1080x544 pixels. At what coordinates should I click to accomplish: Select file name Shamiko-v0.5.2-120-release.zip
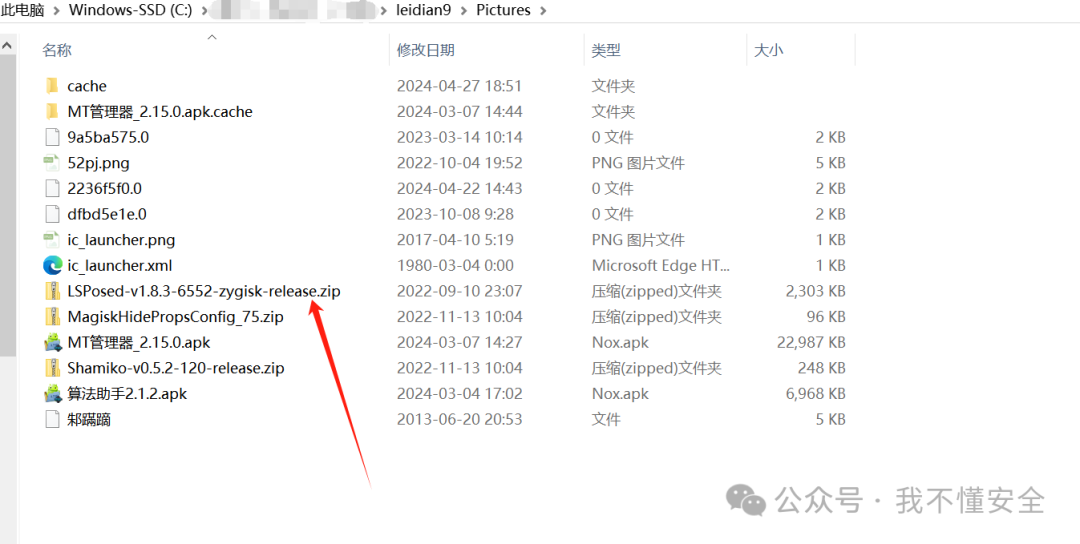176,368
